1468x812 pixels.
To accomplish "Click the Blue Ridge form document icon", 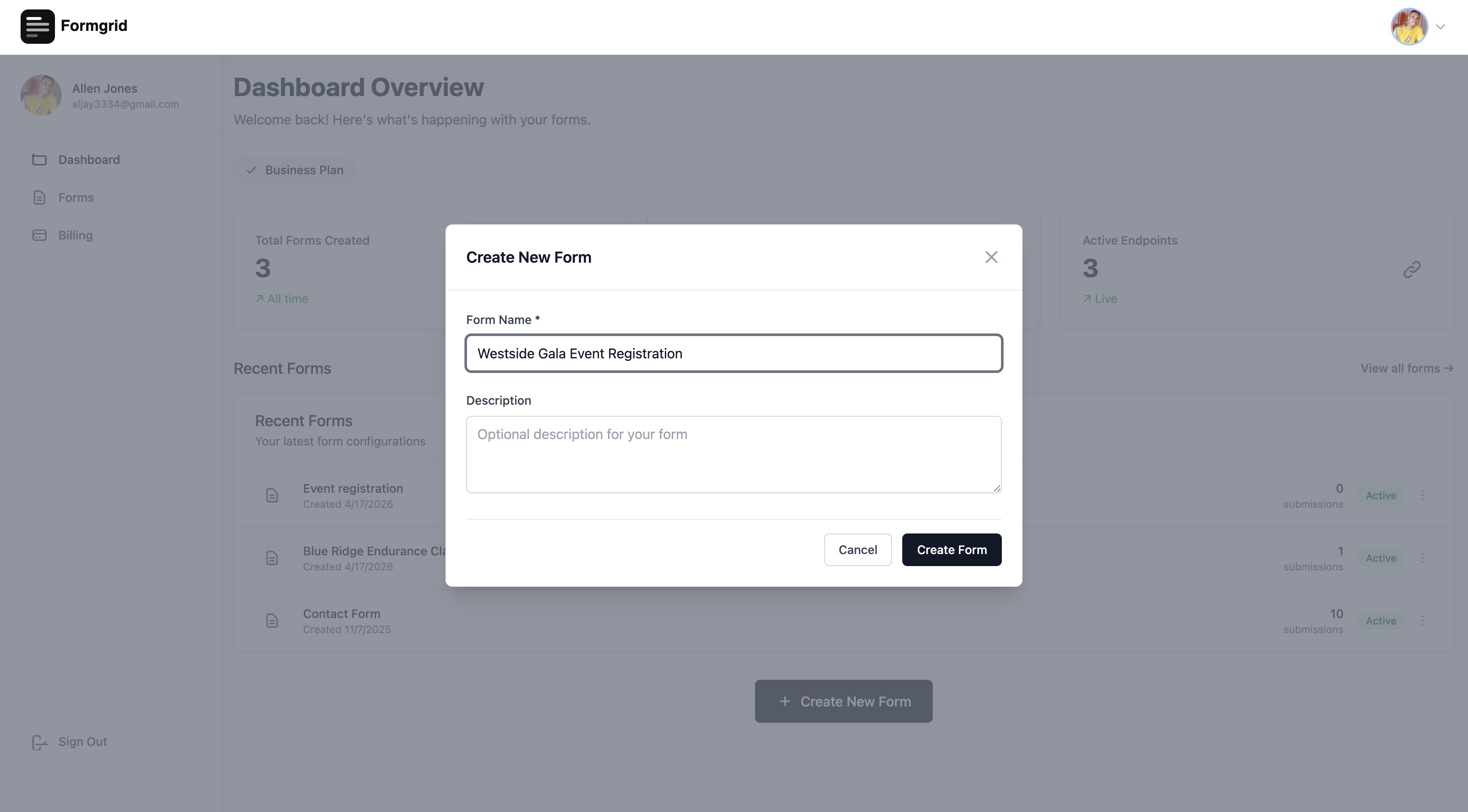I will 273,558.
